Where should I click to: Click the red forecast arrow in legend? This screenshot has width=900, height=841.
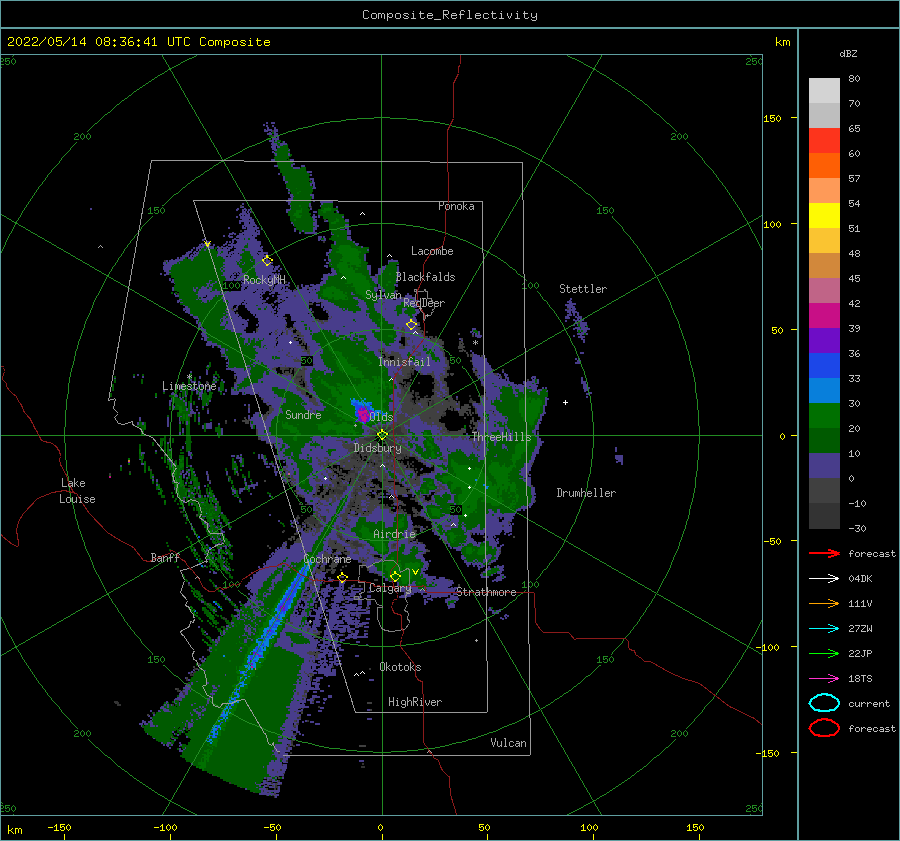click(824, 553)
